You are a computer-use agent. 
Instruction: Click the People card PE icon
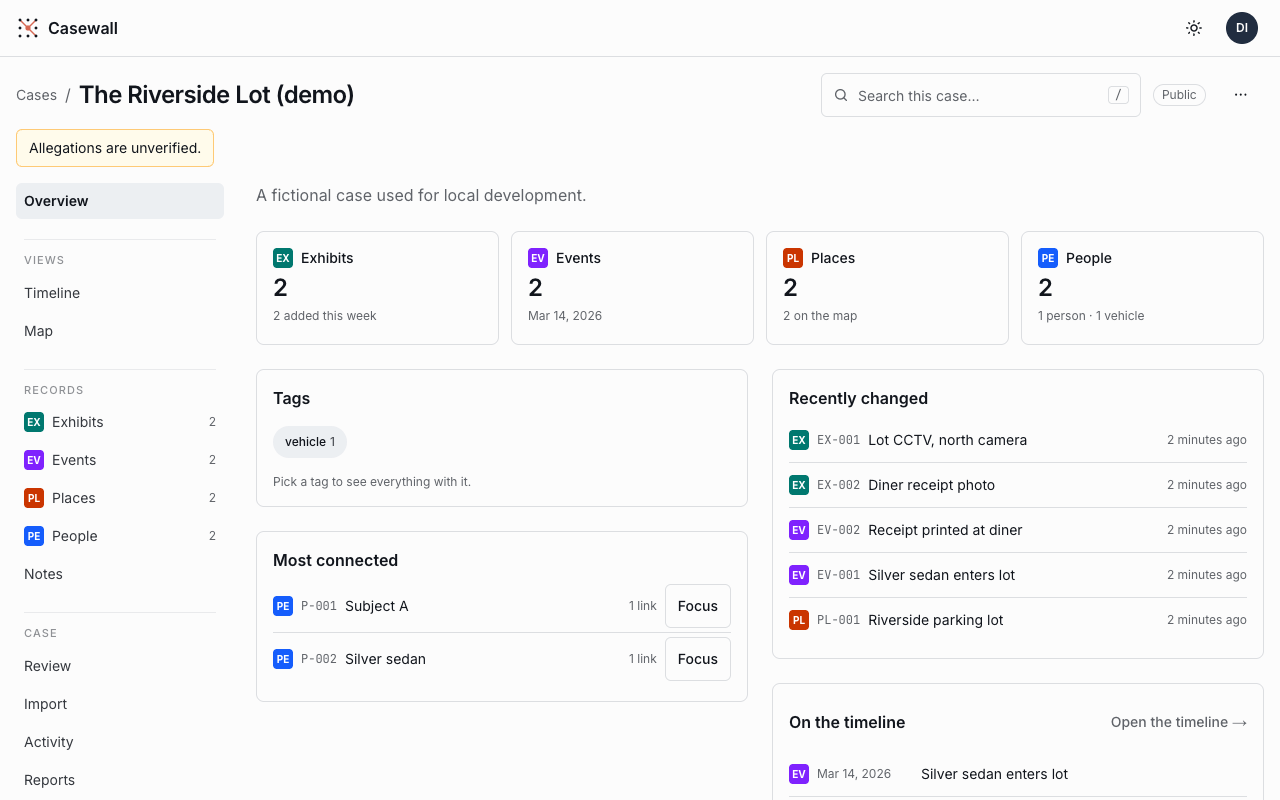point(1048,258)
